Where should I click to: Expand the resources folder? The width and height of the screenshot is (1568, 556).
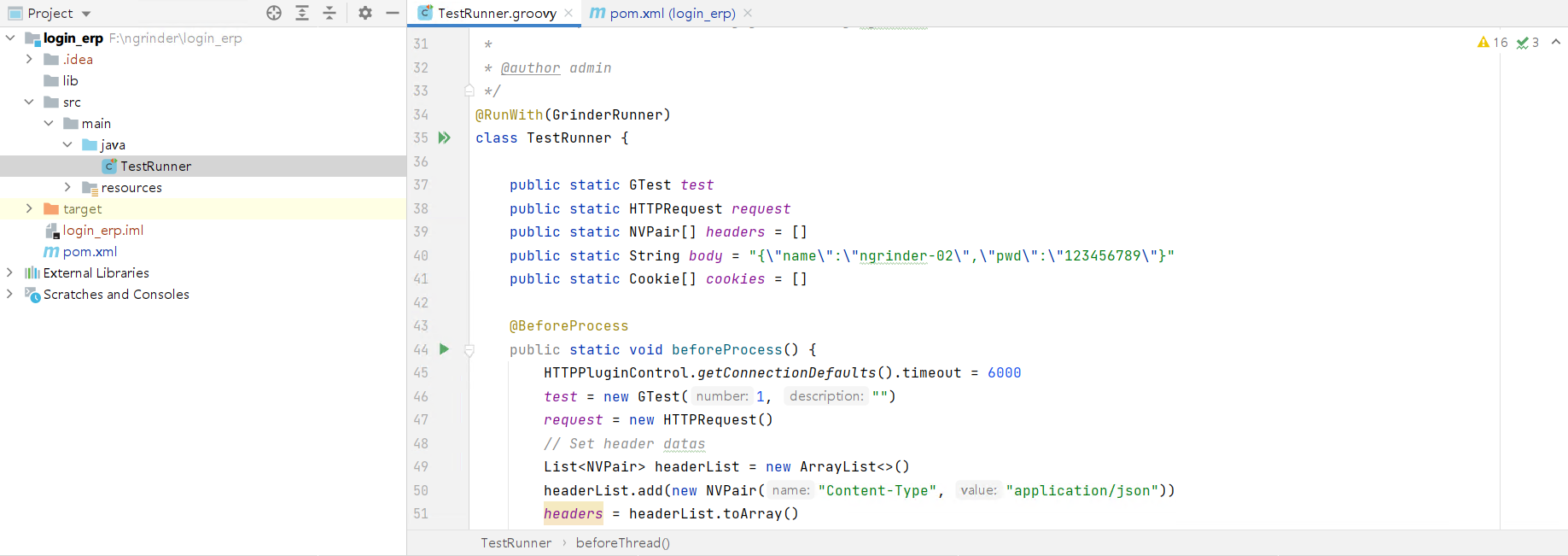(x=67, y=187)
